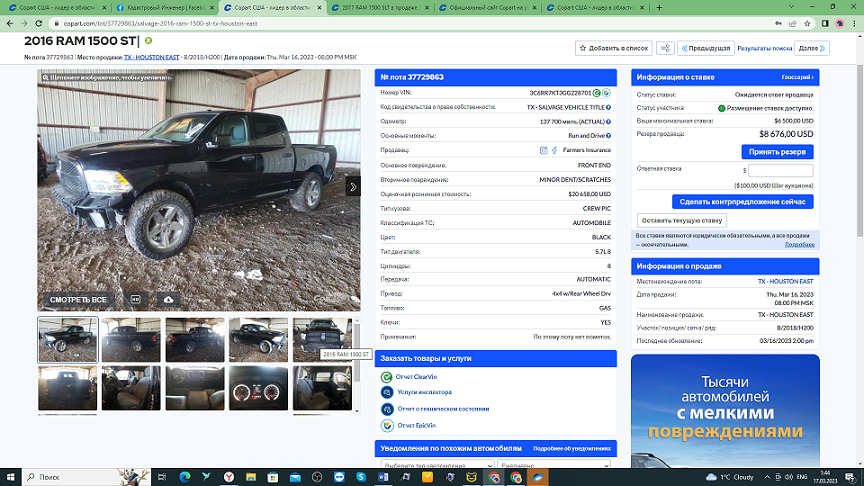Bookmark this page with the star icon
The width and height of the screenshot is (864, 486).
coord(807,24)
